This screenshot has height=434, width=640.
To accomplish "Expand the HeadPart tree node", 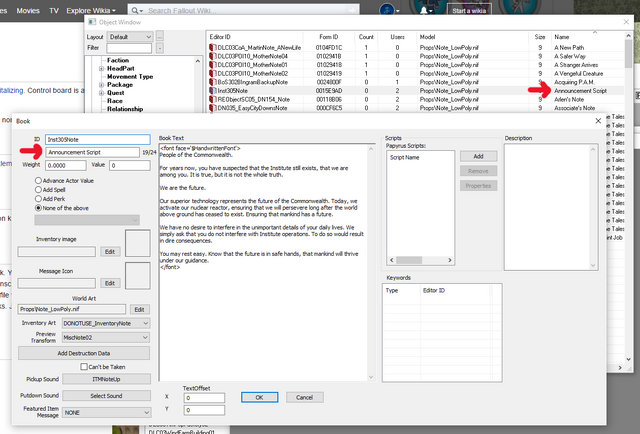I will 101,69.
